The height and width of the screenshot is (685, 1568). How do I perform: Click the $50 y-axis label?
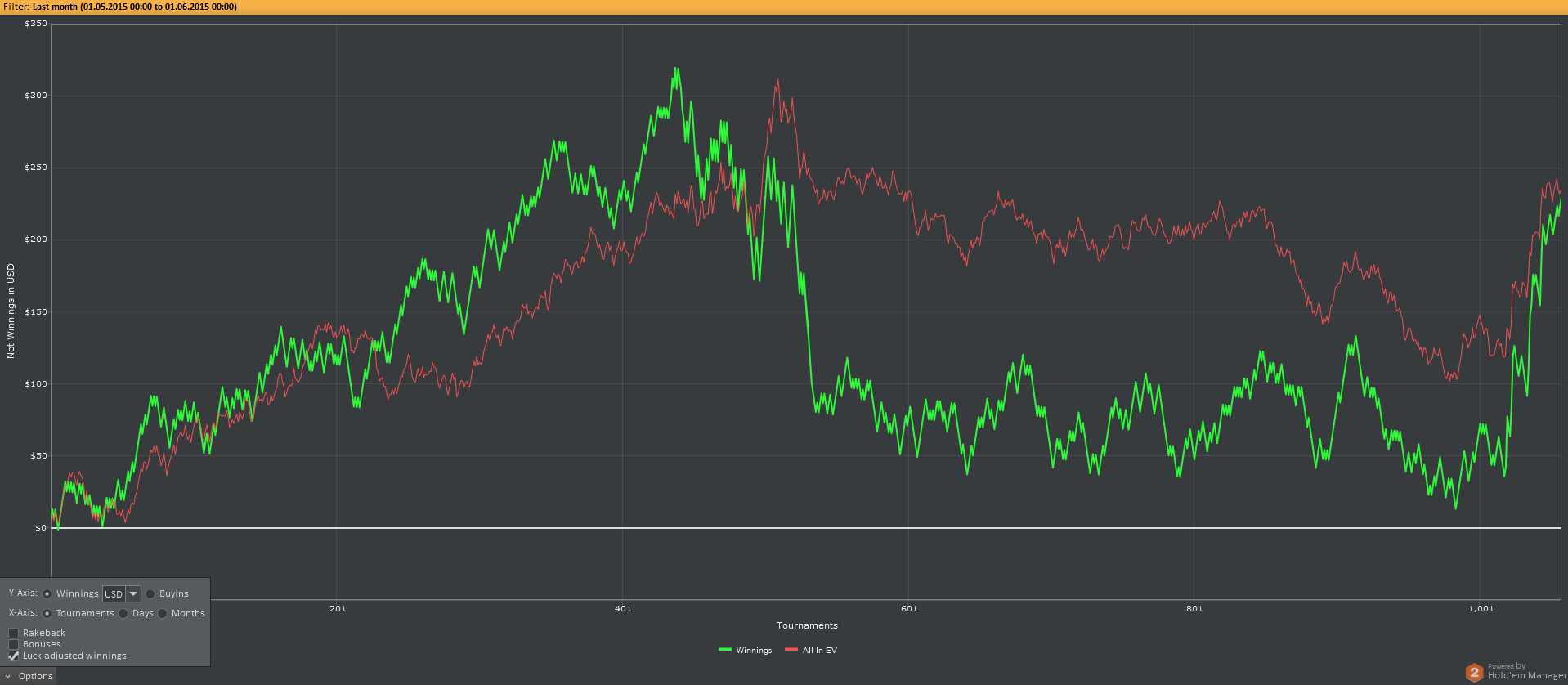(x=38, y=456)
